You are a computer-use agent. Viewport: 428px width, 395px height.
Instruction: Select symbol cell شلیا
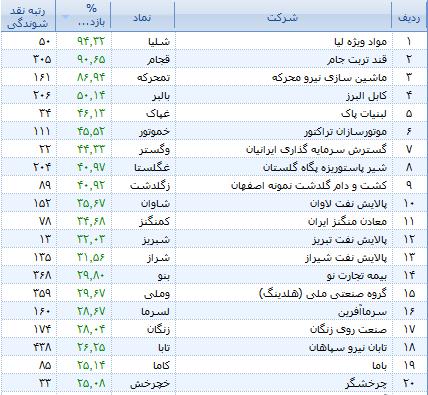pos(159,42)
